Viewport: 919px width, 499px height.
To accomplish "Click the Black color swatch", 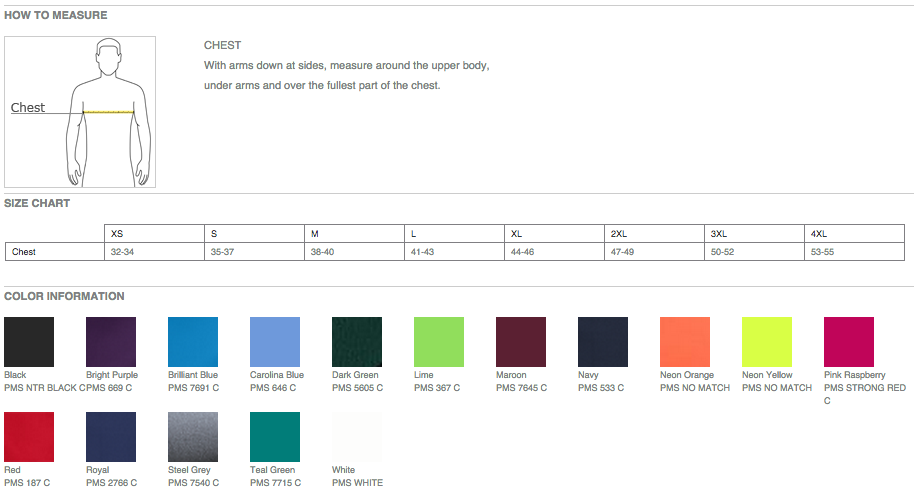I will click(x=29, y=342).
